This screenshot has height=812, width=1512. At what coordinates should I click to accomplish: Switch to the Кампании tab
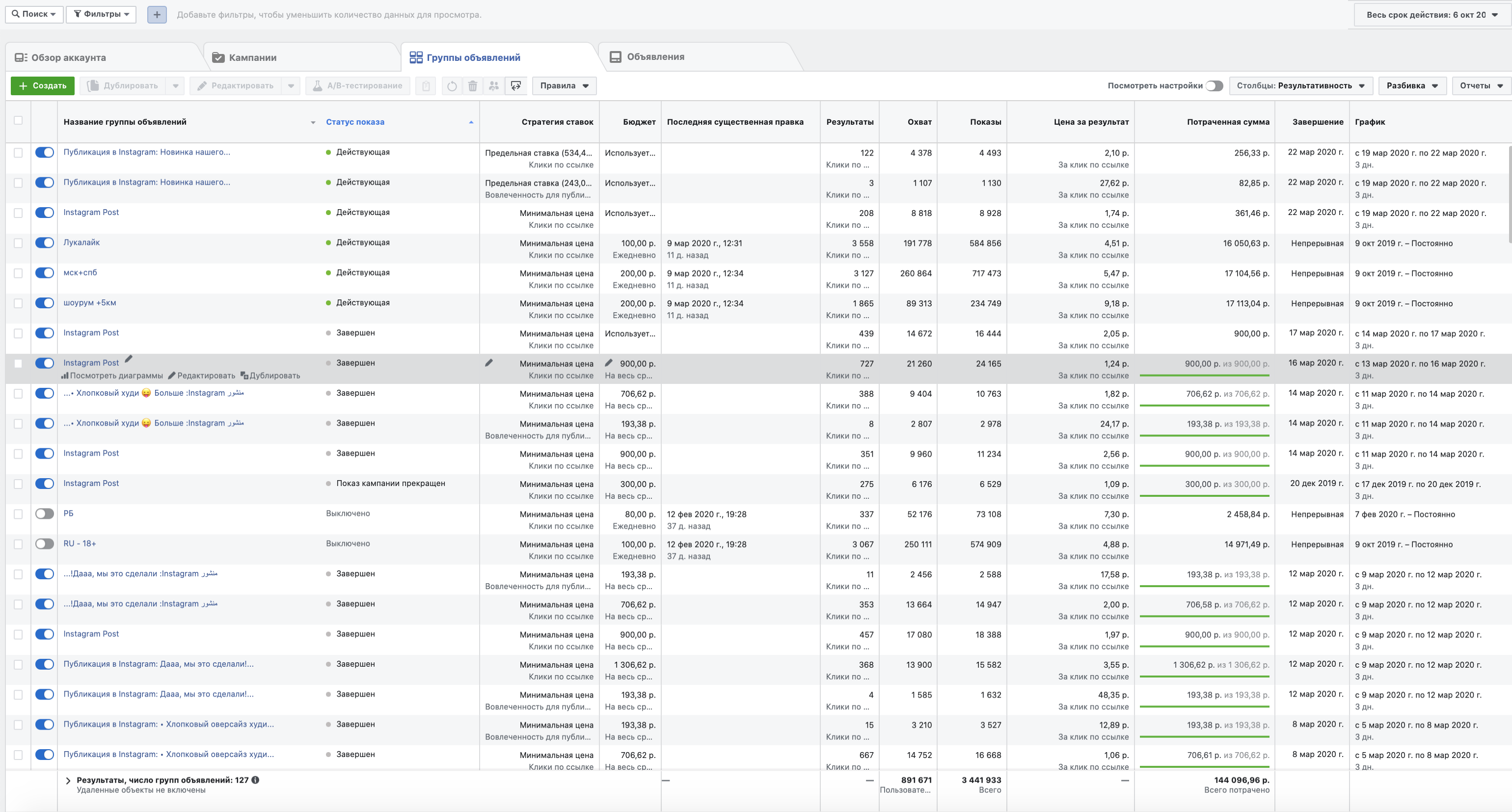252,57
